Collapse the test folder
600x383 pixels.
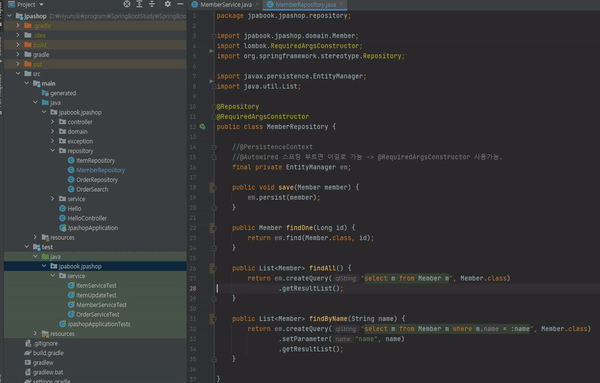[27, 247]
